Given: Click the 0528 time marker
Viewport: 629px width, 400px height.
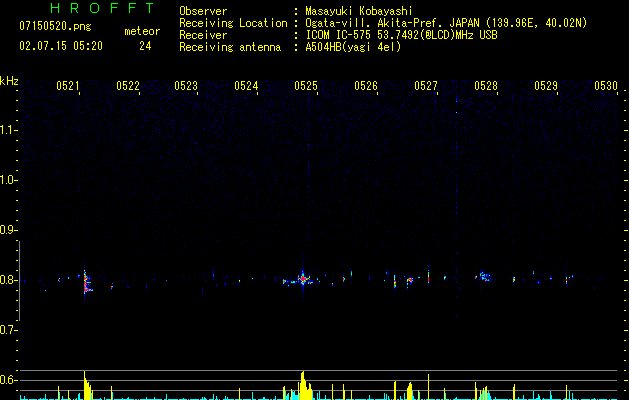Looking at the screenshot, I should pos(486,86).
